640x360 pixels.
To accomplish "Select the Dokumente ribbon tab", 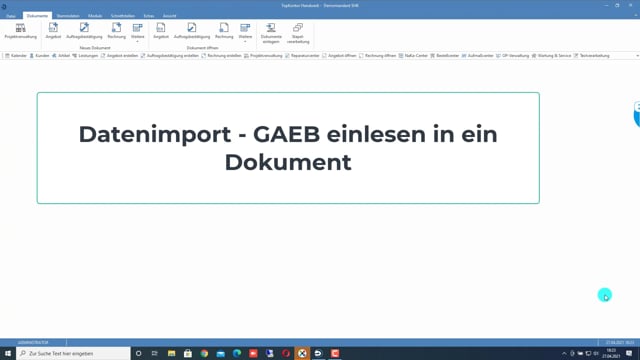I will (x=37, y=16).
